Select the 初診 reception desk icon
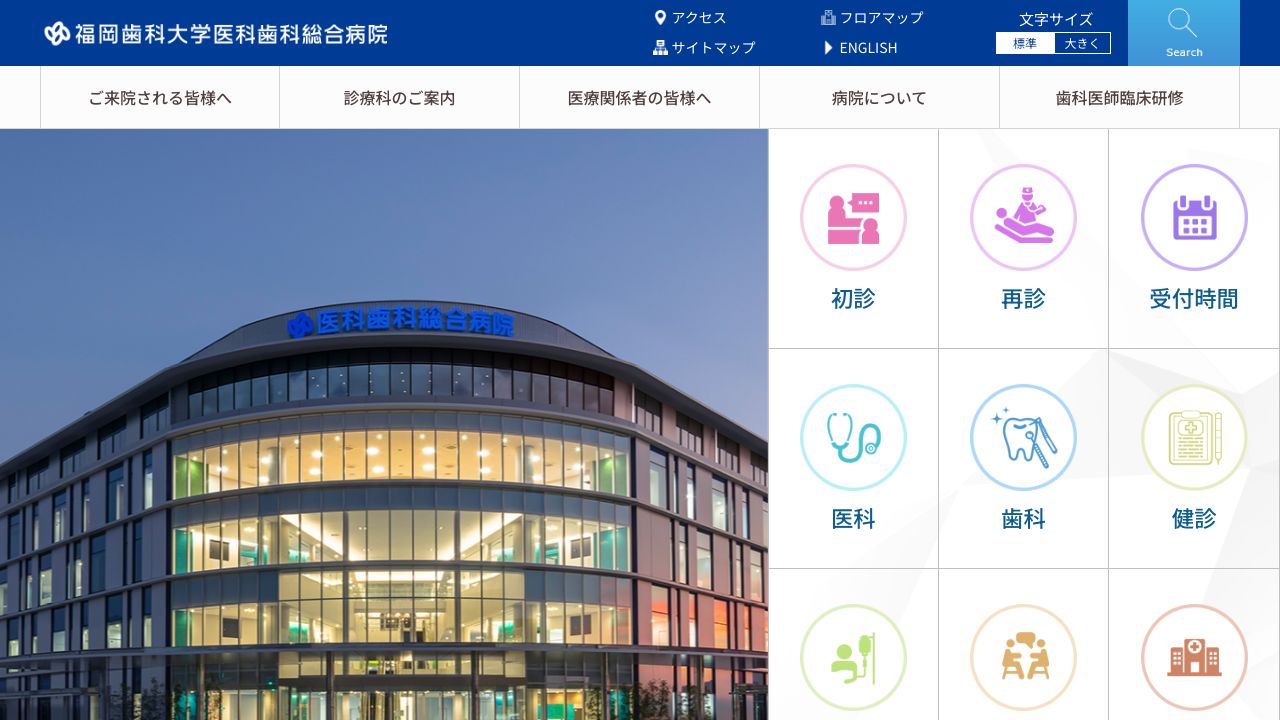 (x=853, y=217)
